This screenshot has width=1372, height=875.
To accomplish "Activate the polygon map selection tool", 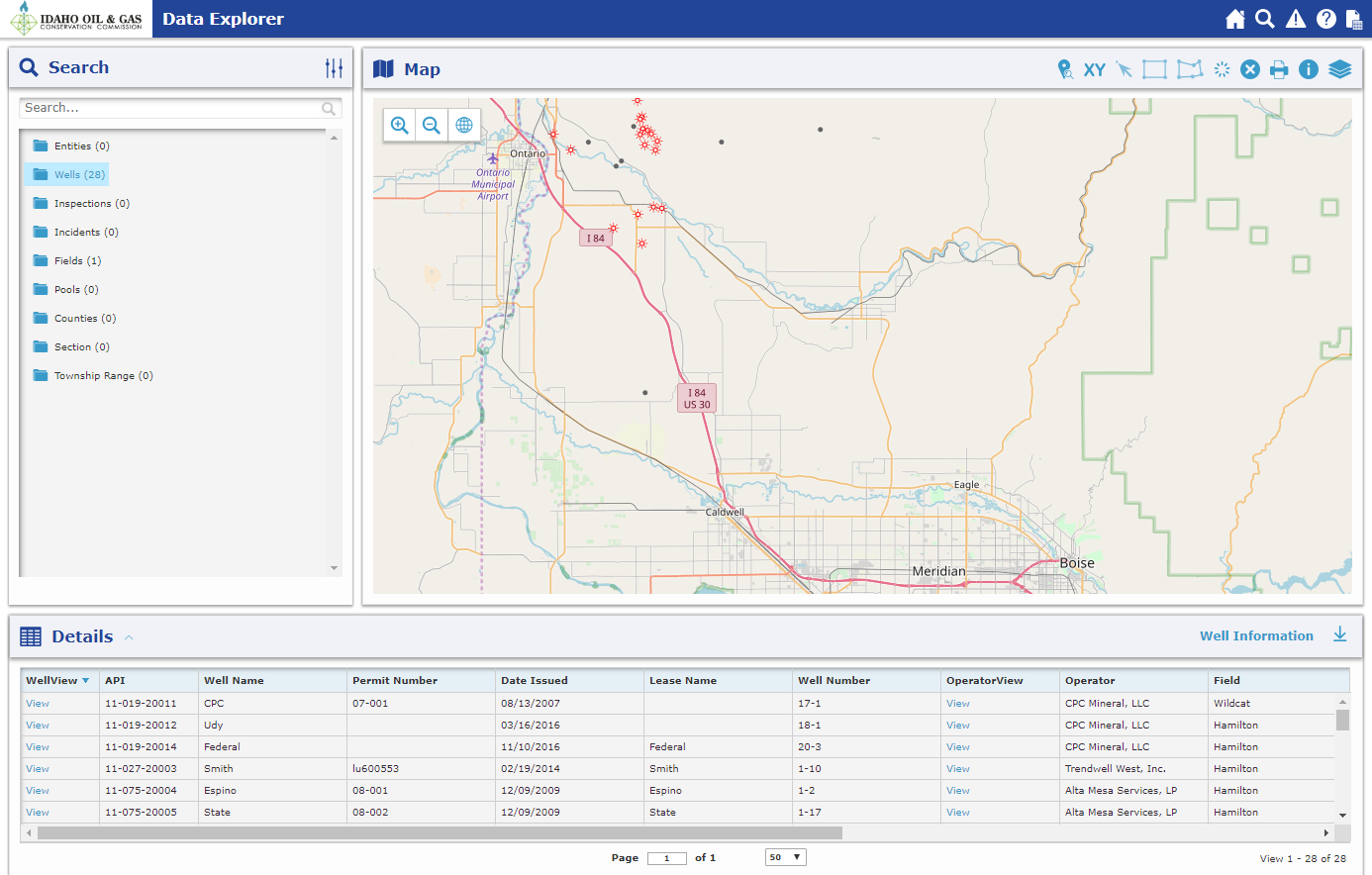I will pos(1189,69).
